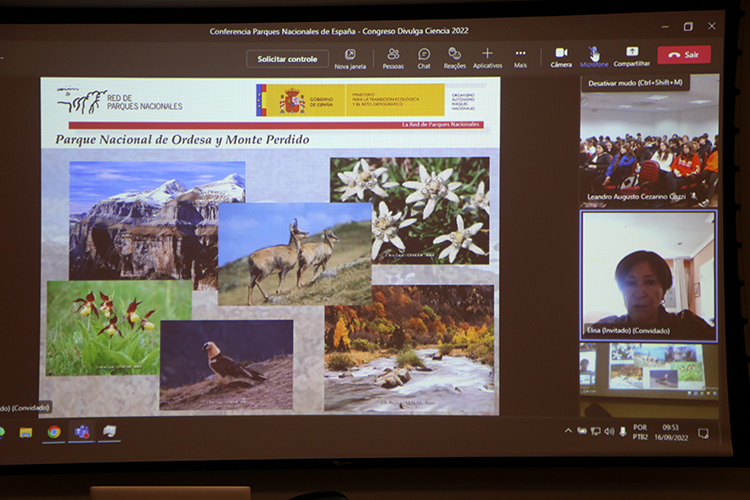Show hidden system tray icons
The width and height of the screenshot is (750, 500).
[x=568, y=431]
